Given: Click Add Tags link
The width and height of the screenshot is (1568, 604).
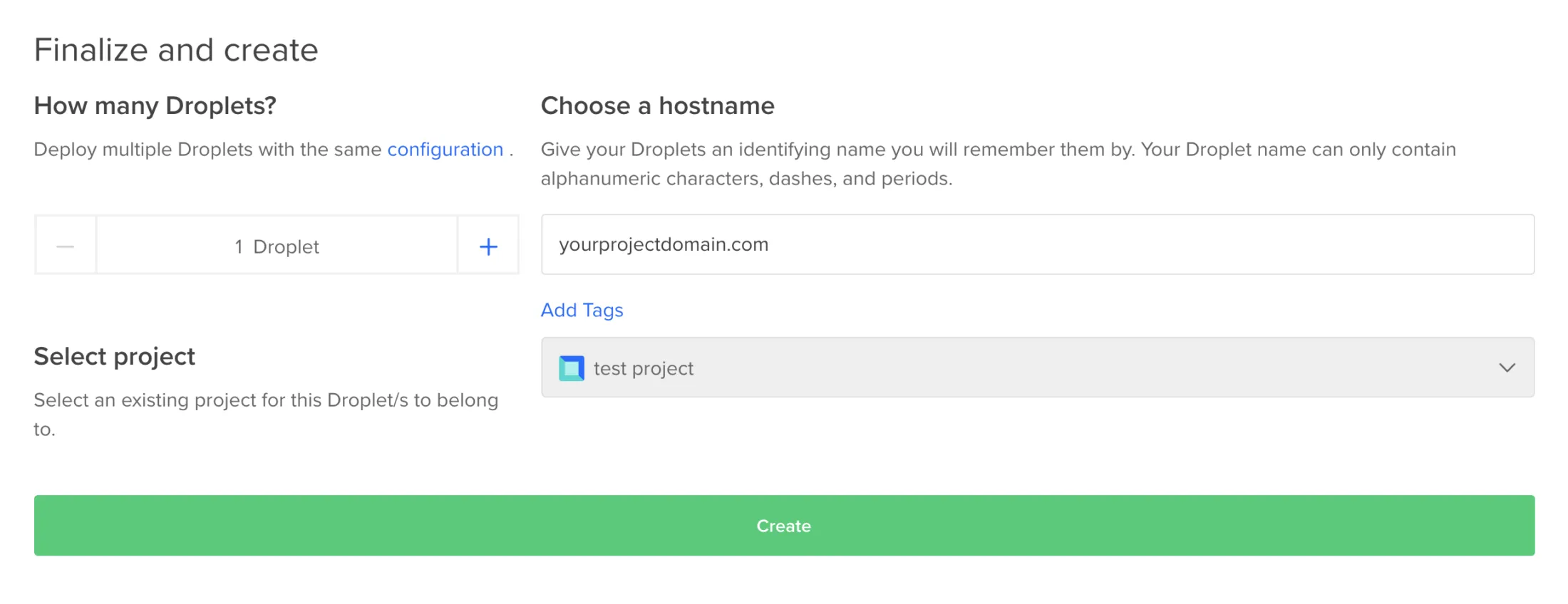Looking at the screenshot, I should point(582,310).
